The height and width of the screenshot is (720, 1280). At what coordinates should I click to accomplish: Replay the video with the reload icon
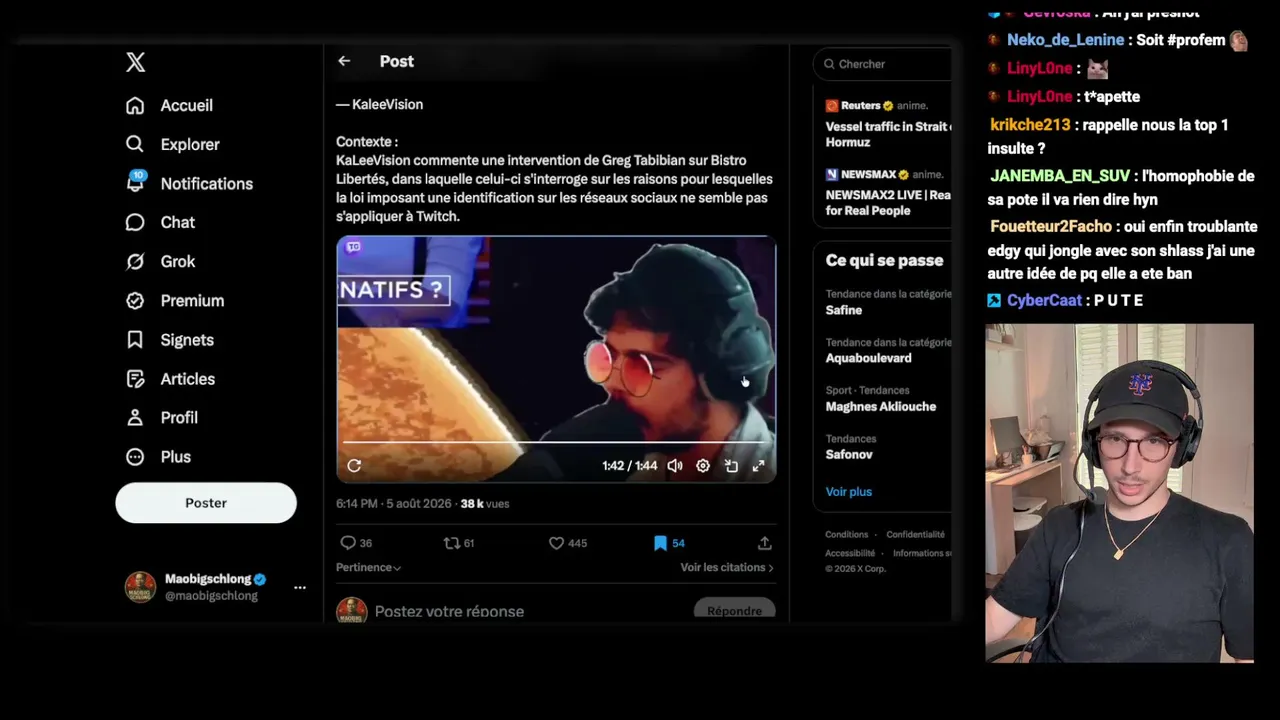(354, 466)
